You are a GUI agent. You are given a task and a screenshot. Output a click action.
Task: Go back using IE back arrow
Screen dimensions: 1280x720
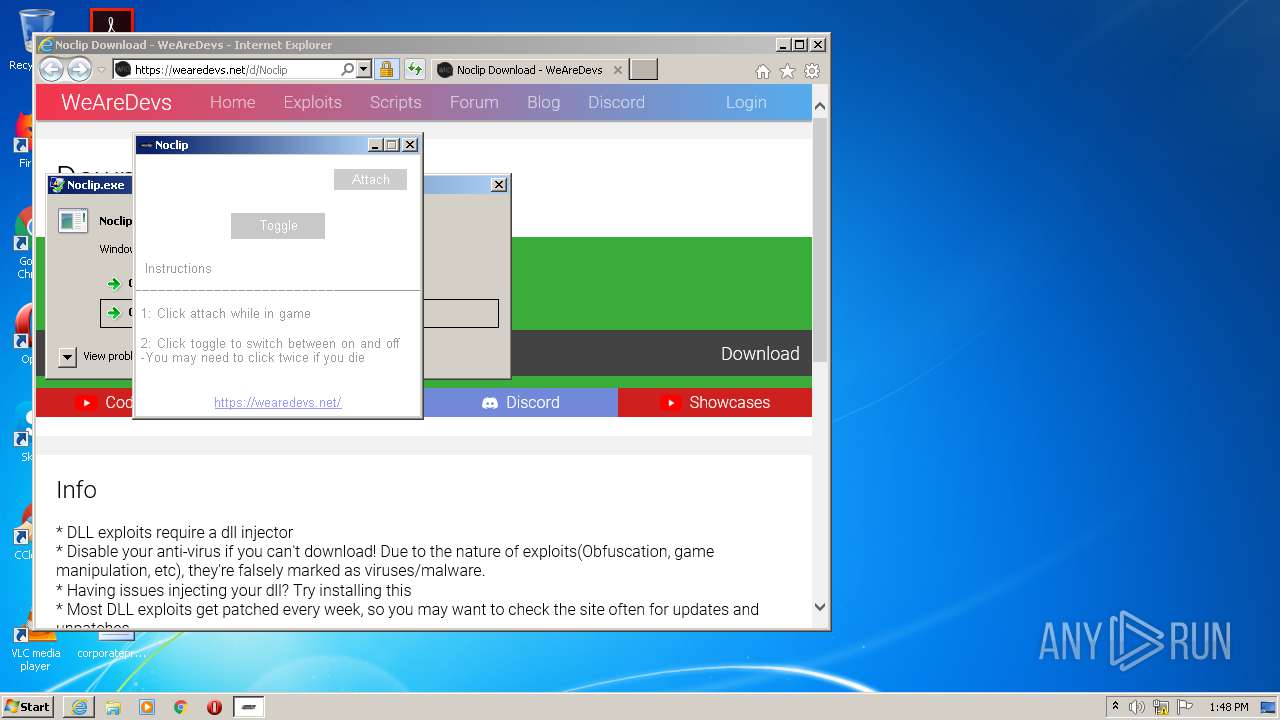tap(51, 69)
